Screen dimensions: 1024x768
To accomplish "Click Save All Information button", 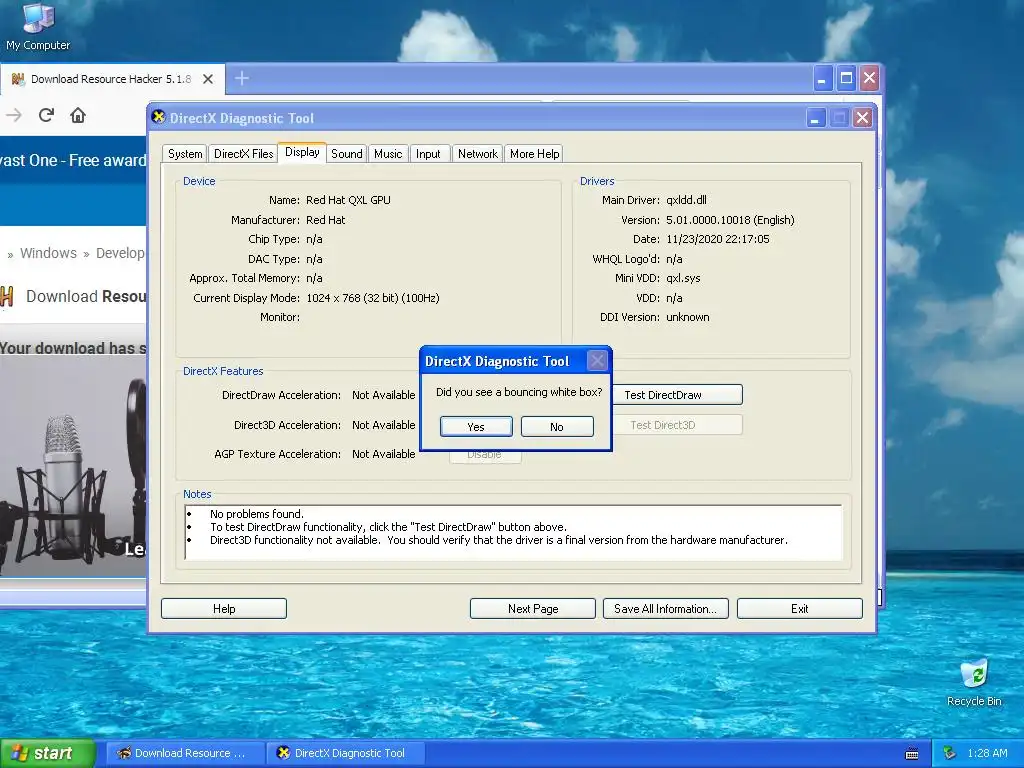I will (x=665, y=609).
